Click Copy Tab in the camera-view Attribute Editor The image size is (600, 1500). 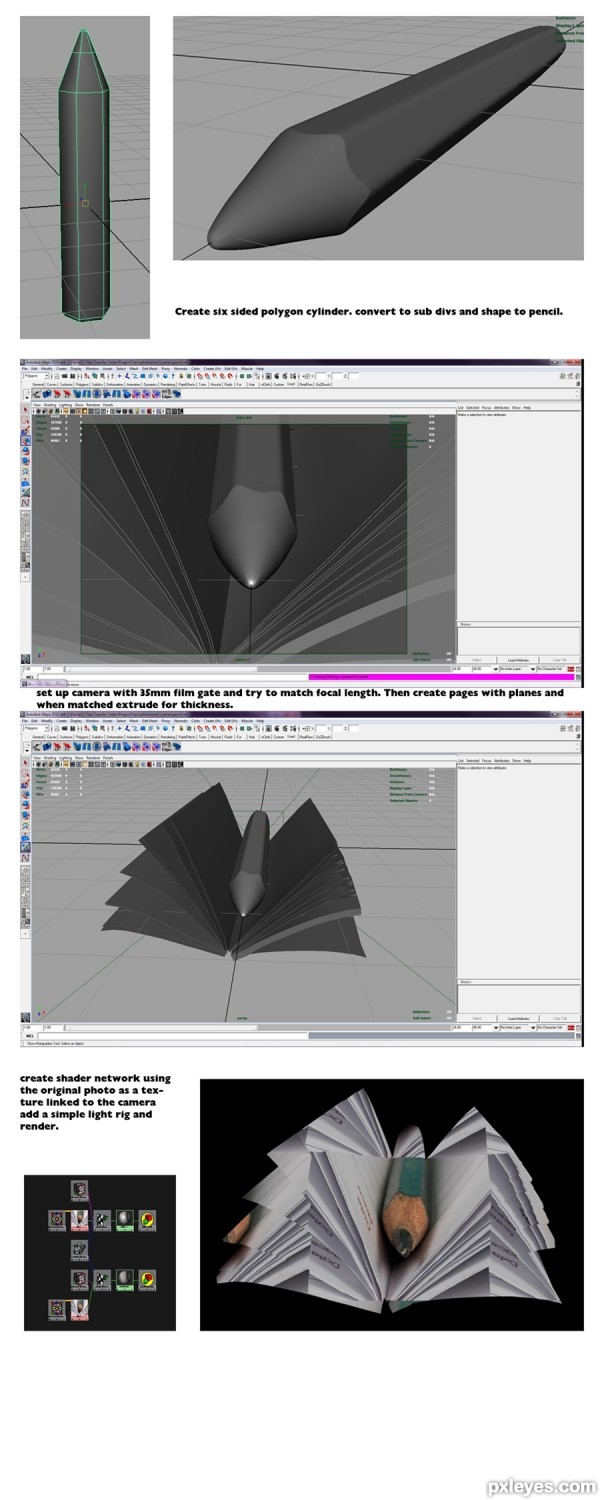tap(559, 660)
